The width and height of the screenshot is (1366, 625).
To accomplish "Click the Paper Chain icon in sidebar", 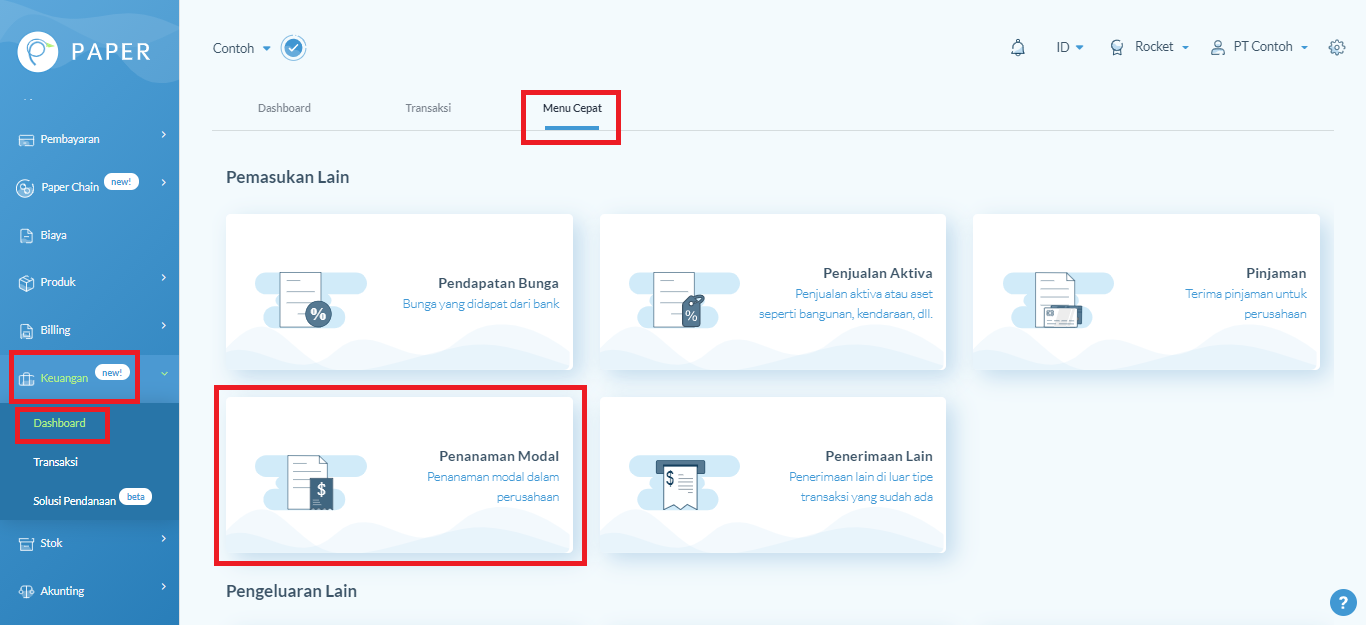I will point(26,187).
